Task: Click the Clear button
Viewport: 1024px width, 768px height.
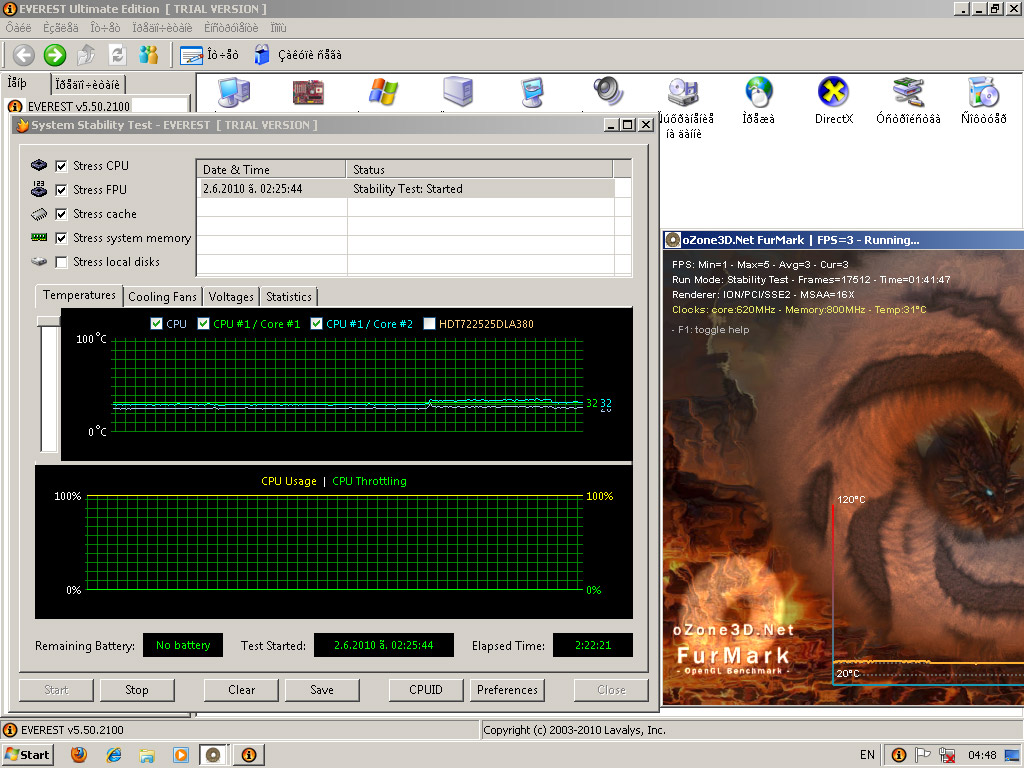Action: (242, 690)
